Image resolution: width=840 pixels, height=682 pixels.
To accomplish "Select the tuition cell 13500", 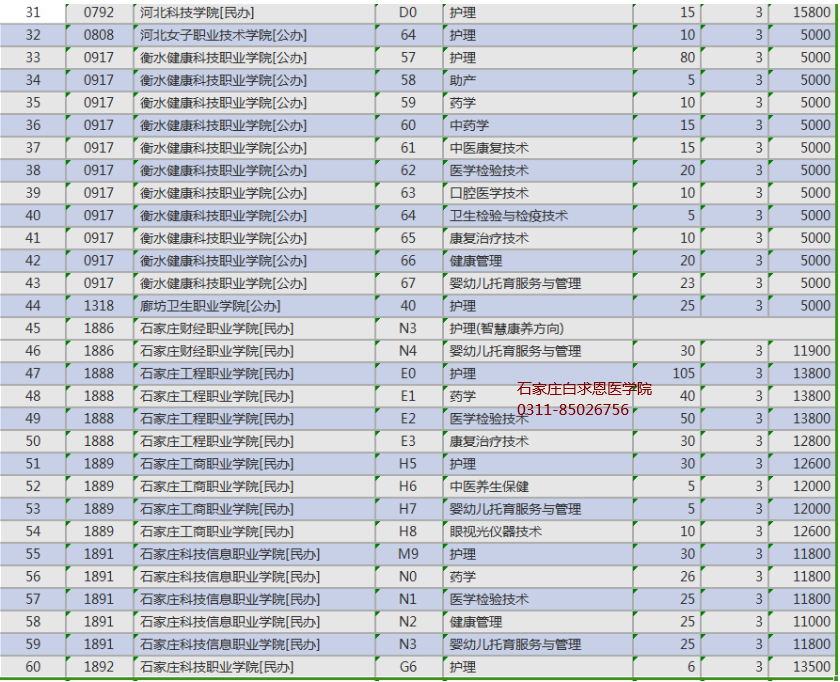I will click(x=802, y=666).
